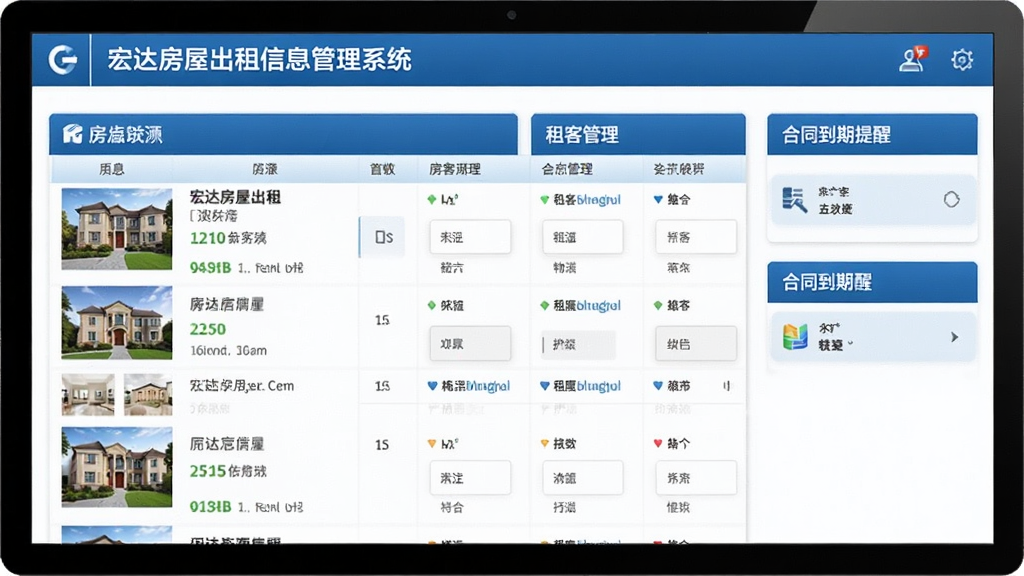This screenshot has height=576, width=1024.
Task: Click the last grey box in the 2250 row
Action: pos(696,344)
